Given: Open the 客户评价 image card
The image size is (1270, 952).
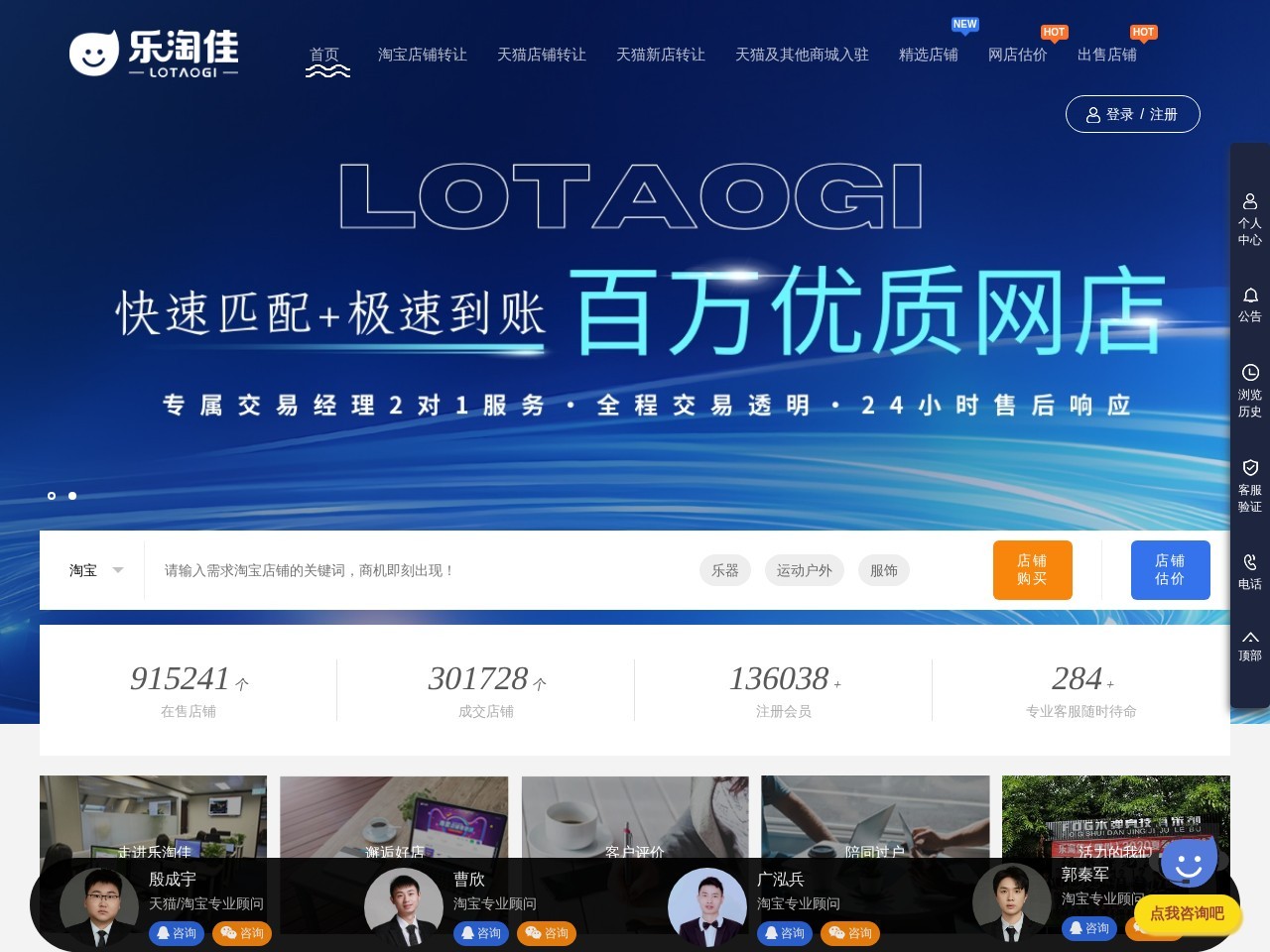Looking at the screenshot, I should (635, 817).
